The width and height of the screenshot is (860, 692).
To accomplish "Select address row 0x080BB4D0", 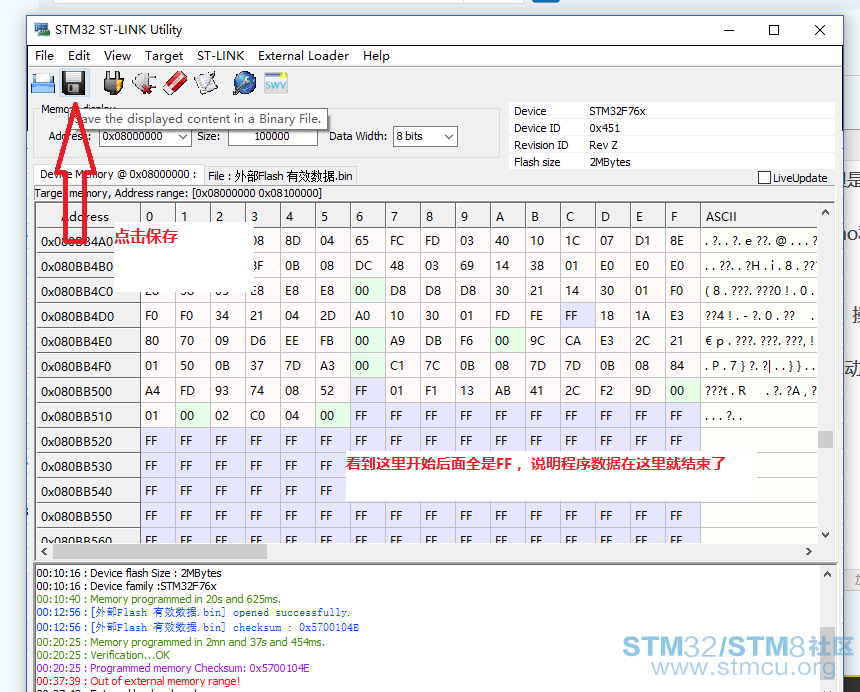I will tap(88, 316).
